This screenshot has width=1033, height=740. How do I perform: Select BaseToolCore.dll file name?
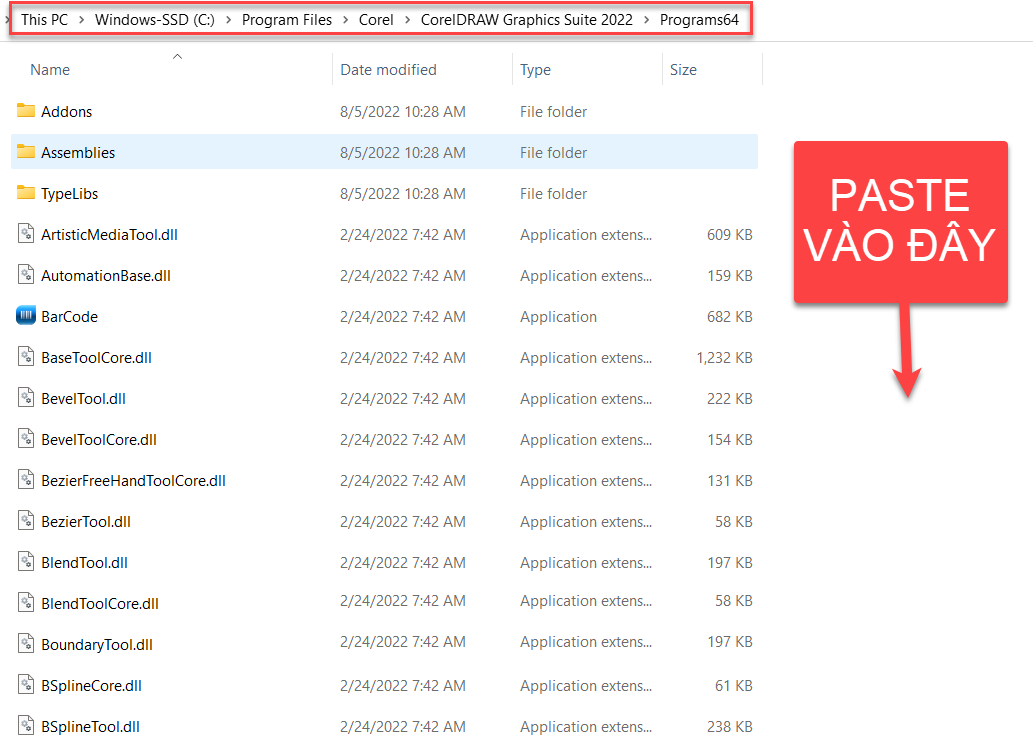click(96, 357)
